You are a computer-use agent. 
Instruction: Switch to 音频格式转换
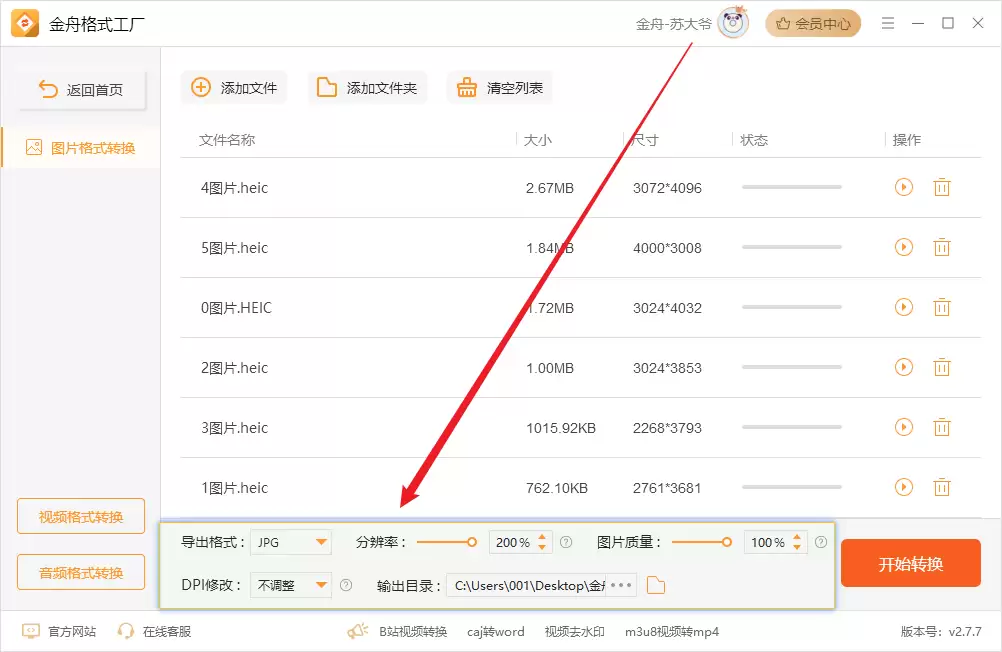point(81,572)
